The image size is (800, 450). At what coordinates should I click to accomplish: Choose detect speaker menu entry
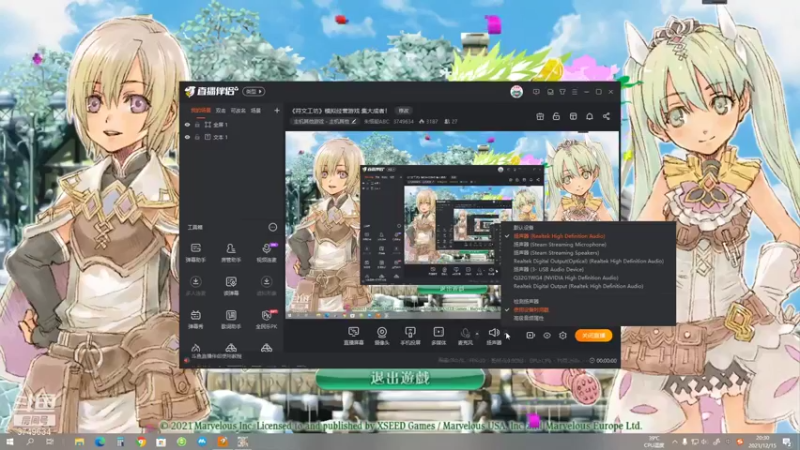coord(526,302)
